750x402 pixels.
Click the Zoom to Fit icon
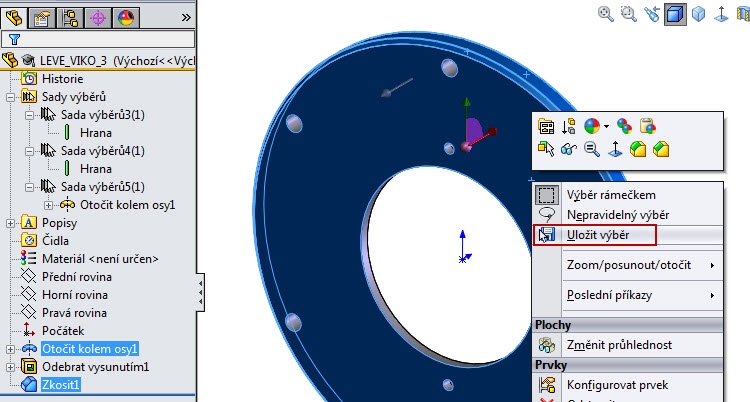pyautogui.click(x=605, y=14)
